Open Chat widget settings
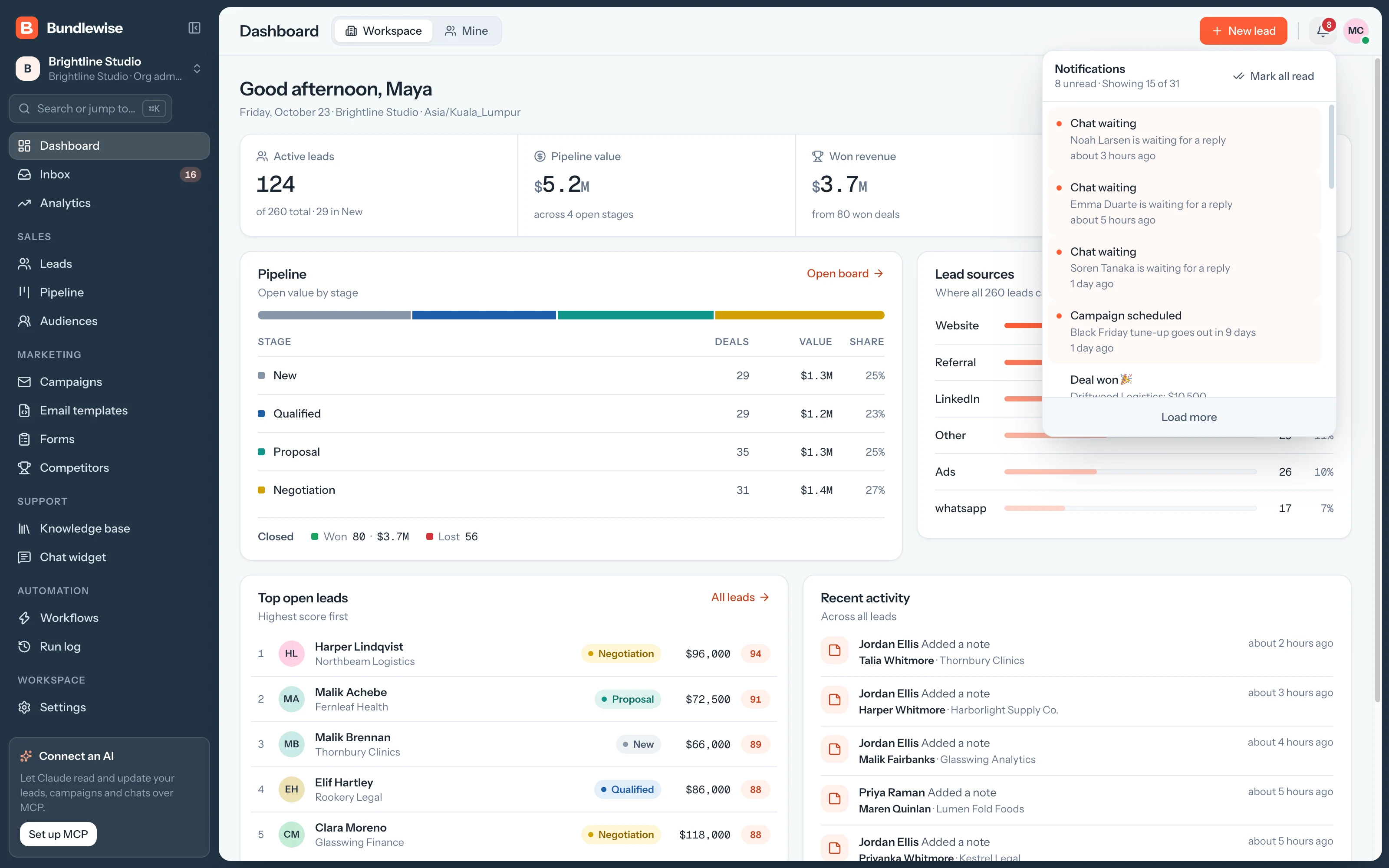The height and width of the screenshot is (868, 1389). [109, 557]
